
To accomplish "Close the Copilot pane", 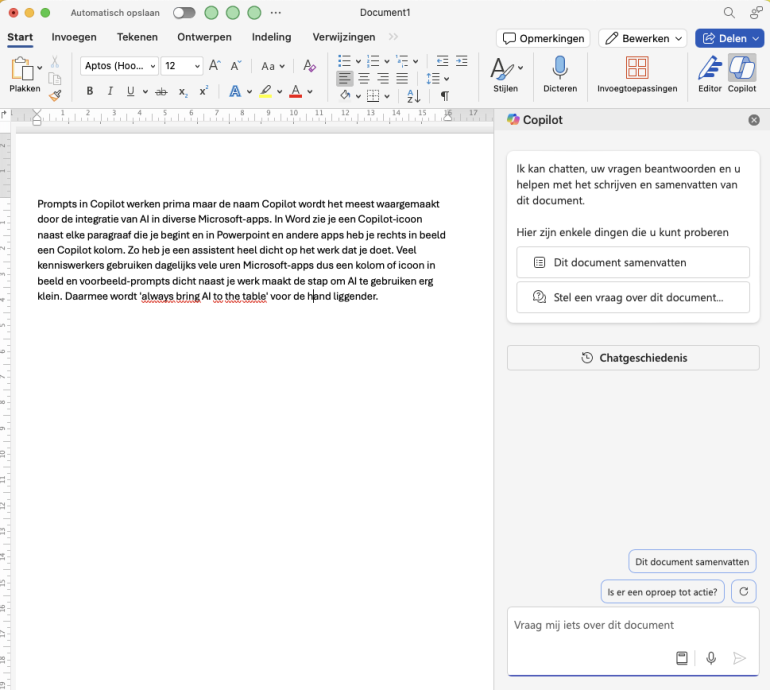I will (754, 120).
